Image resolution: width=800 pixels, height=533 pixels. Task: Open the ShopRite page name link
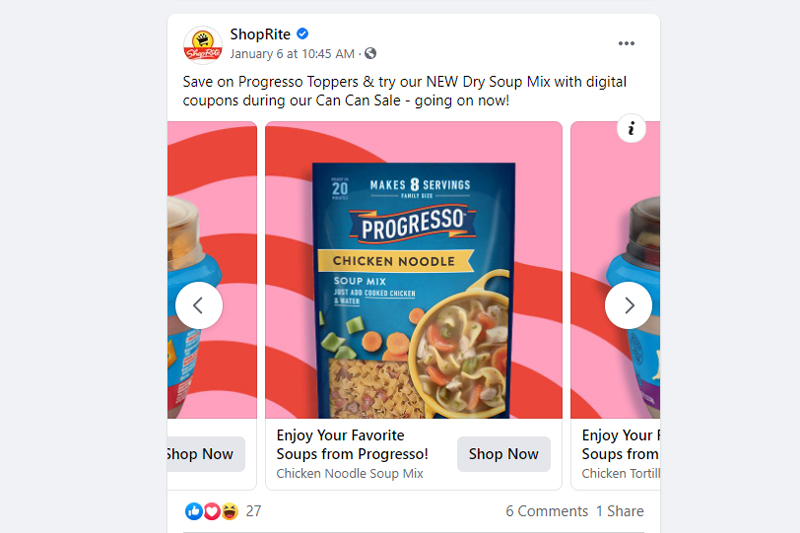pos(260,34)
